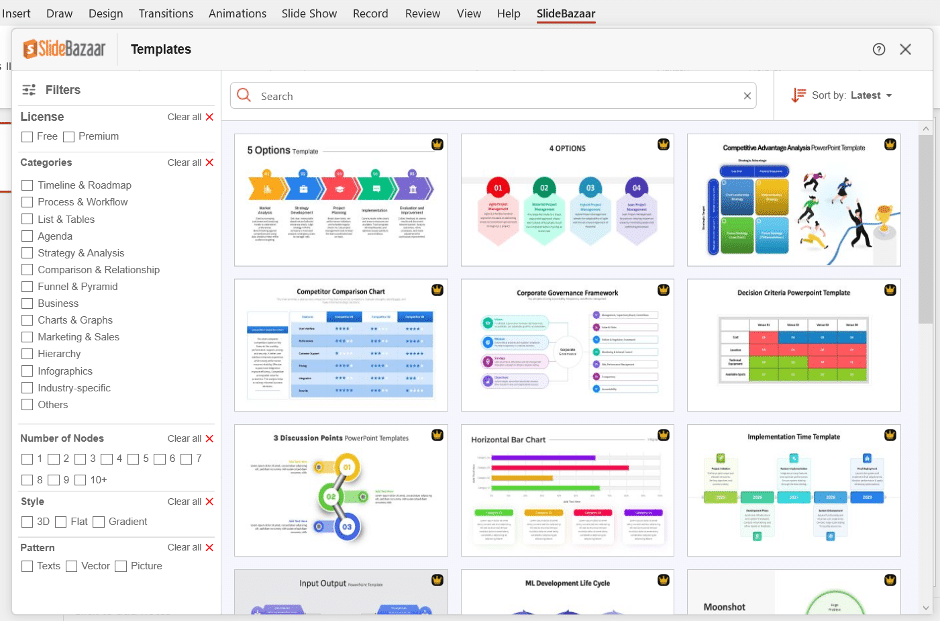The width and height of the screenshot is (941, 622).
Task: Click crown on Decision Criteria template
Action: pyautogui.click(x=890, y=290)
